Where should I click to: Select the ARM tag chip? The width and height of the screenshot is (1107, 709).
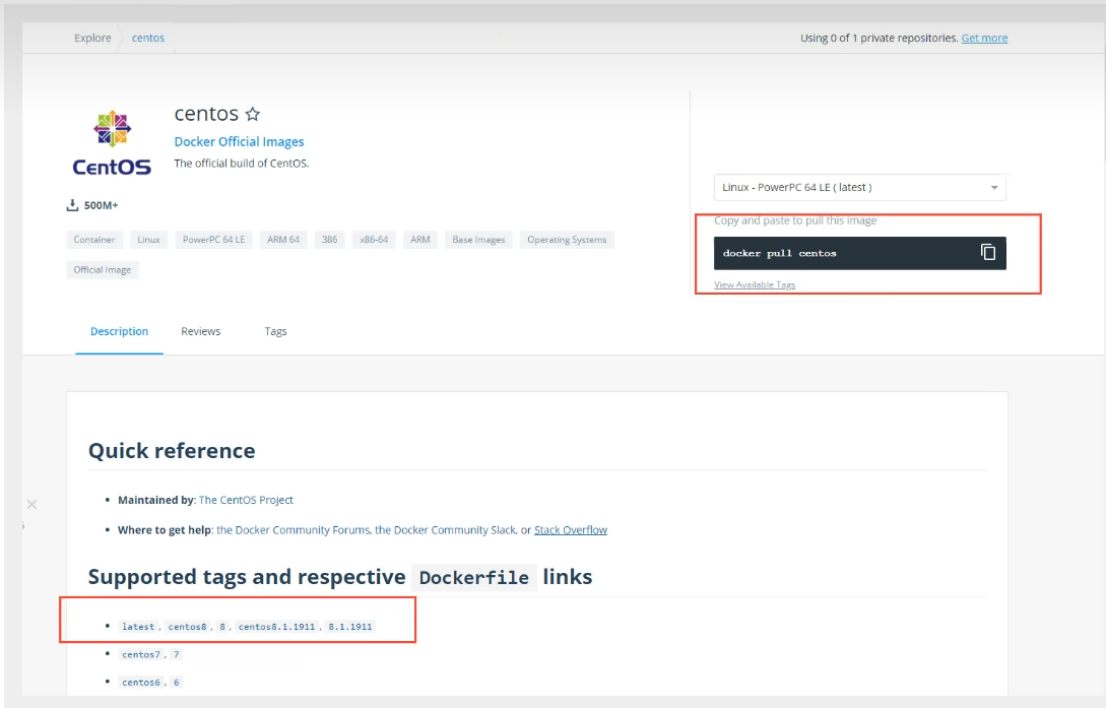pos(420,239)
